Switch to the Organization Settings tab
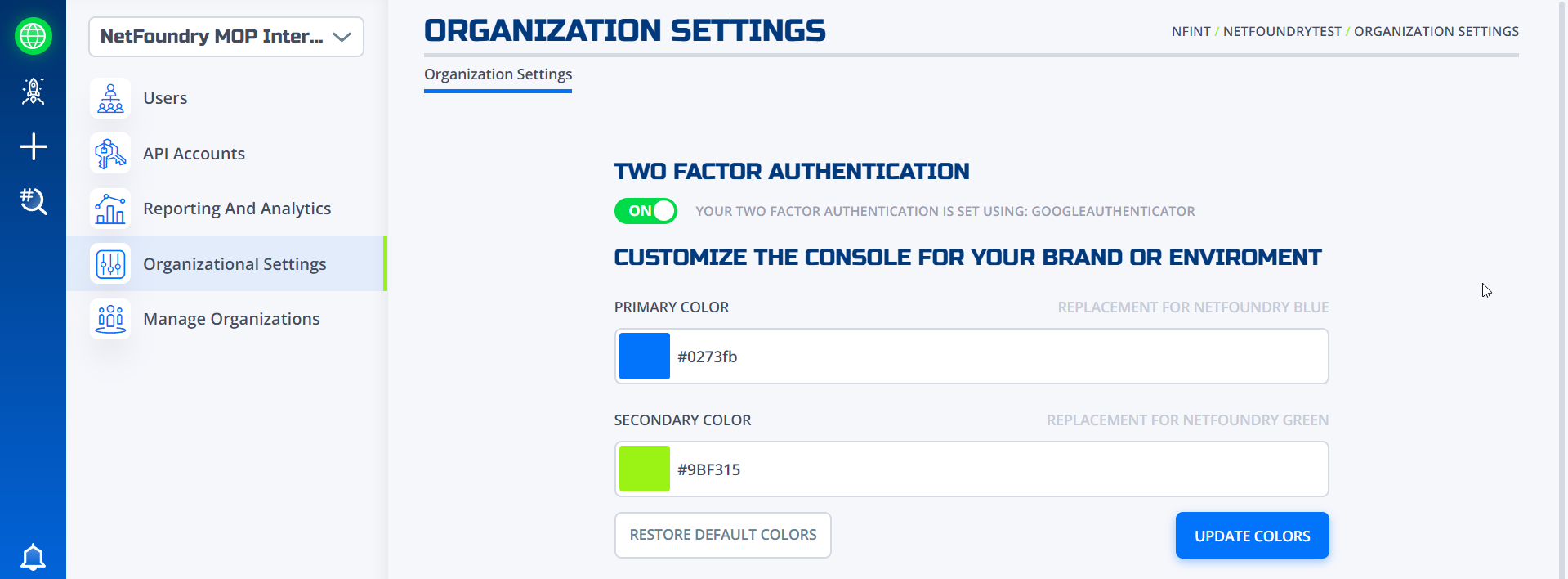1568x579 pixels. [498, 74]
